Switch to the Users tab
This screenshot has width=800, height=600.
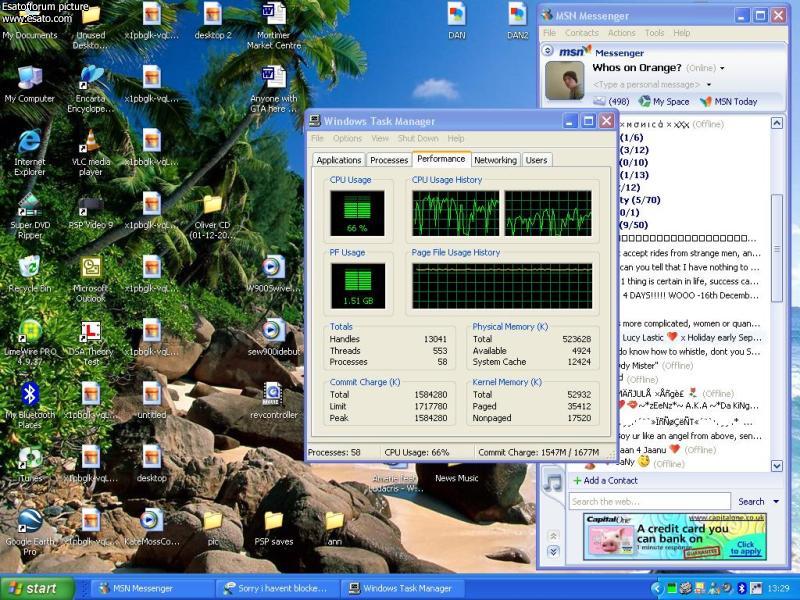[536, 160]
